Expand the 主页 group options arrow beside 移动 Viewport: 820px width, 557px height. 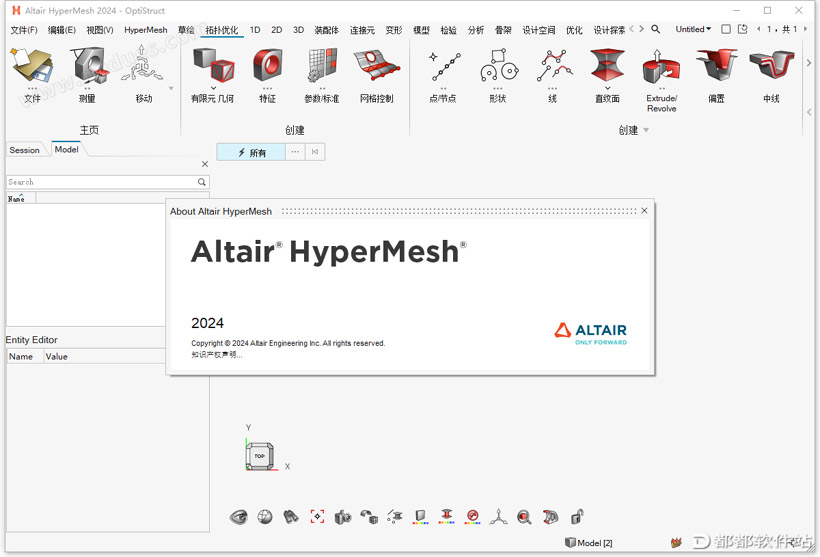tap(171, 88)
